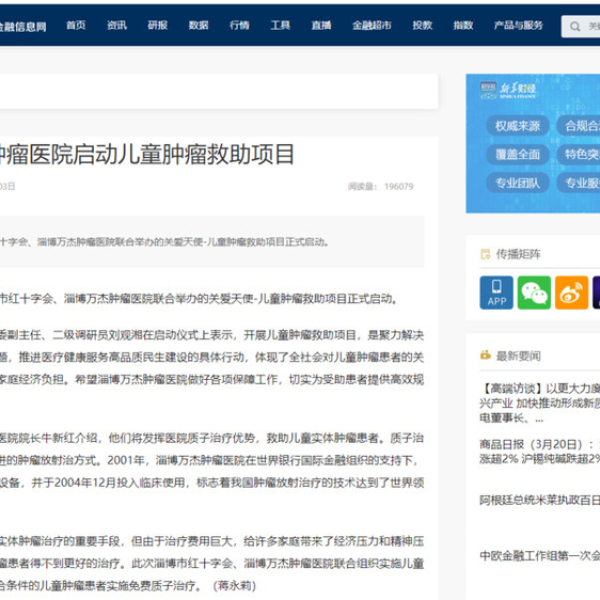The width and height of the screenshot is (600, 600).
Task: Read the 中欧金融工作组 news item
Action: [x=538, y=553]
